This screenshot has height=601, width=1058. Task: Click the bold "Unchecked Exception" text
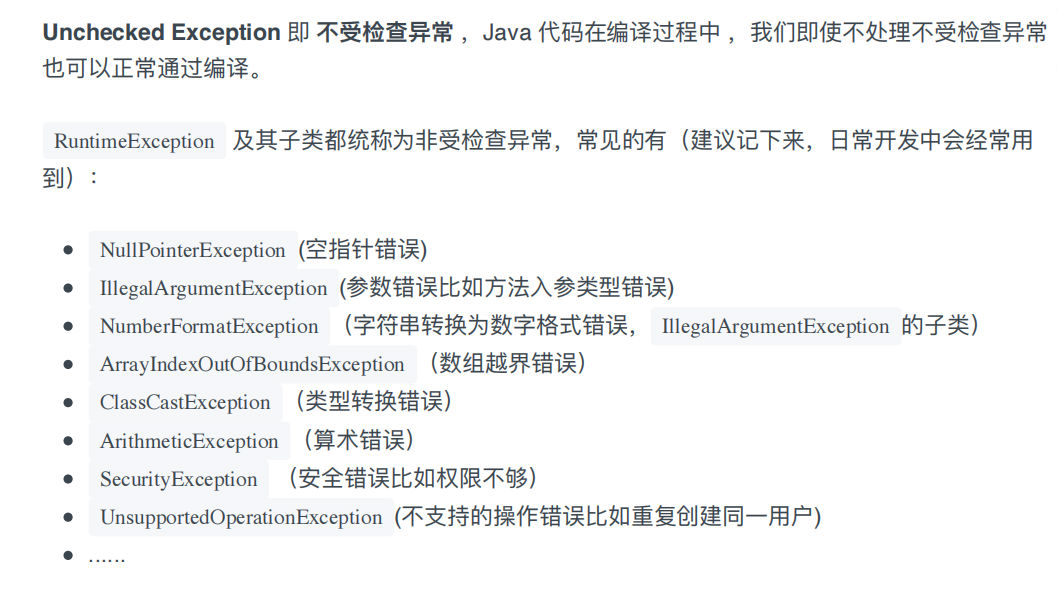tap(161, 32)
